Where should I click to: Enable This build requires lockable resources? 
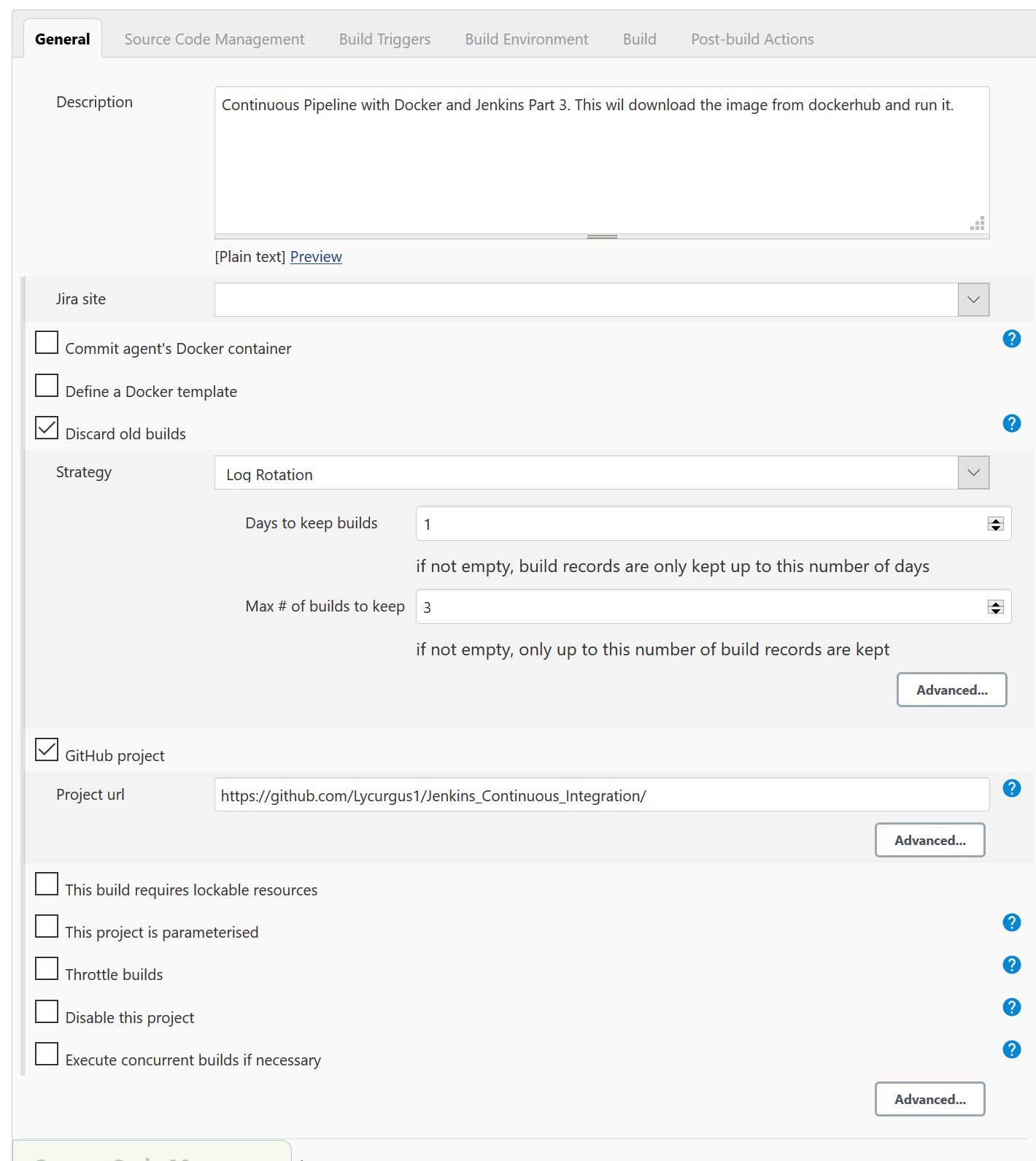click(47, 884)
